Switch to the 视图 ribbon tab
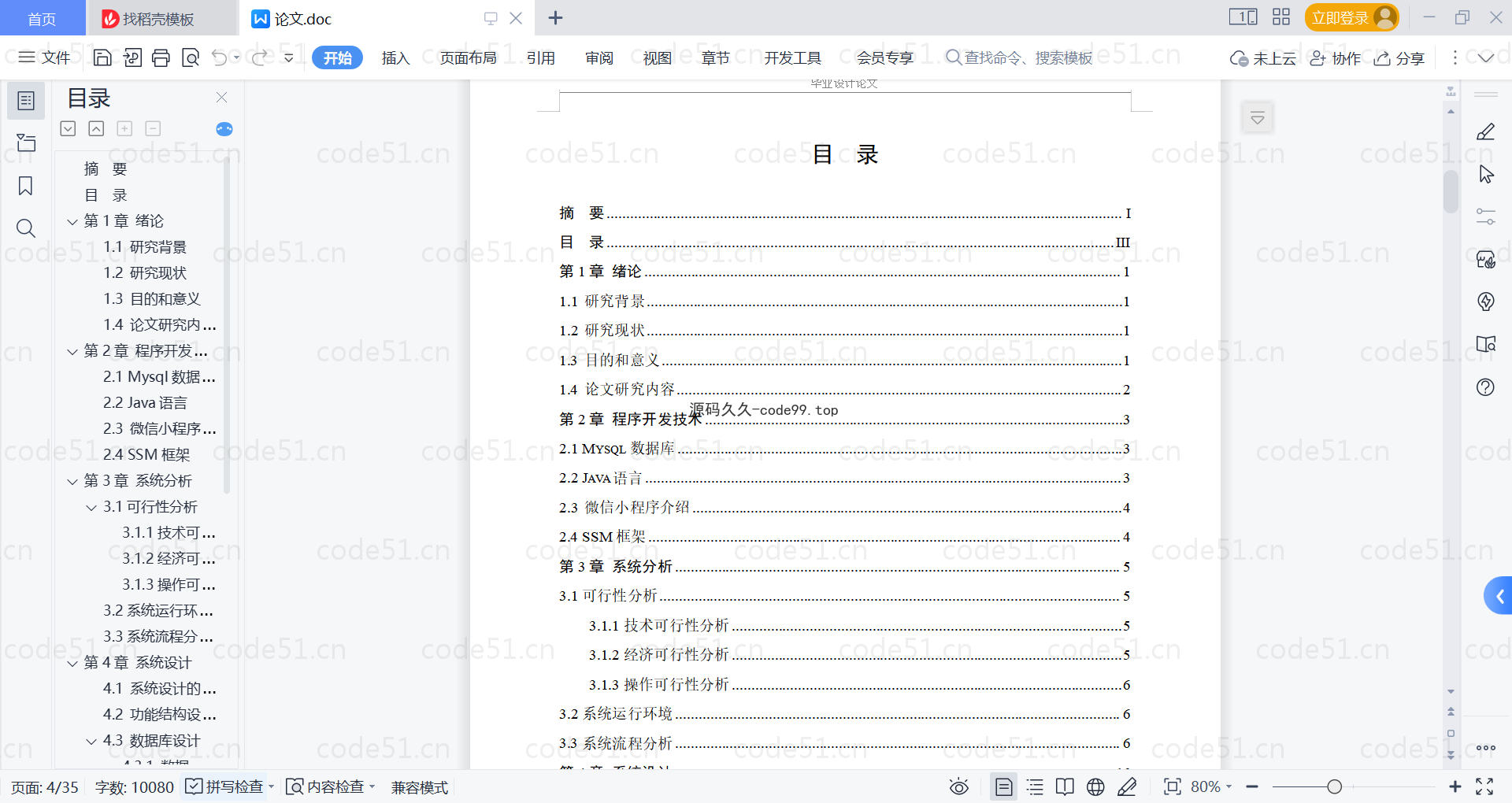This screenshot has height=803, width=1512. [658, 57]
